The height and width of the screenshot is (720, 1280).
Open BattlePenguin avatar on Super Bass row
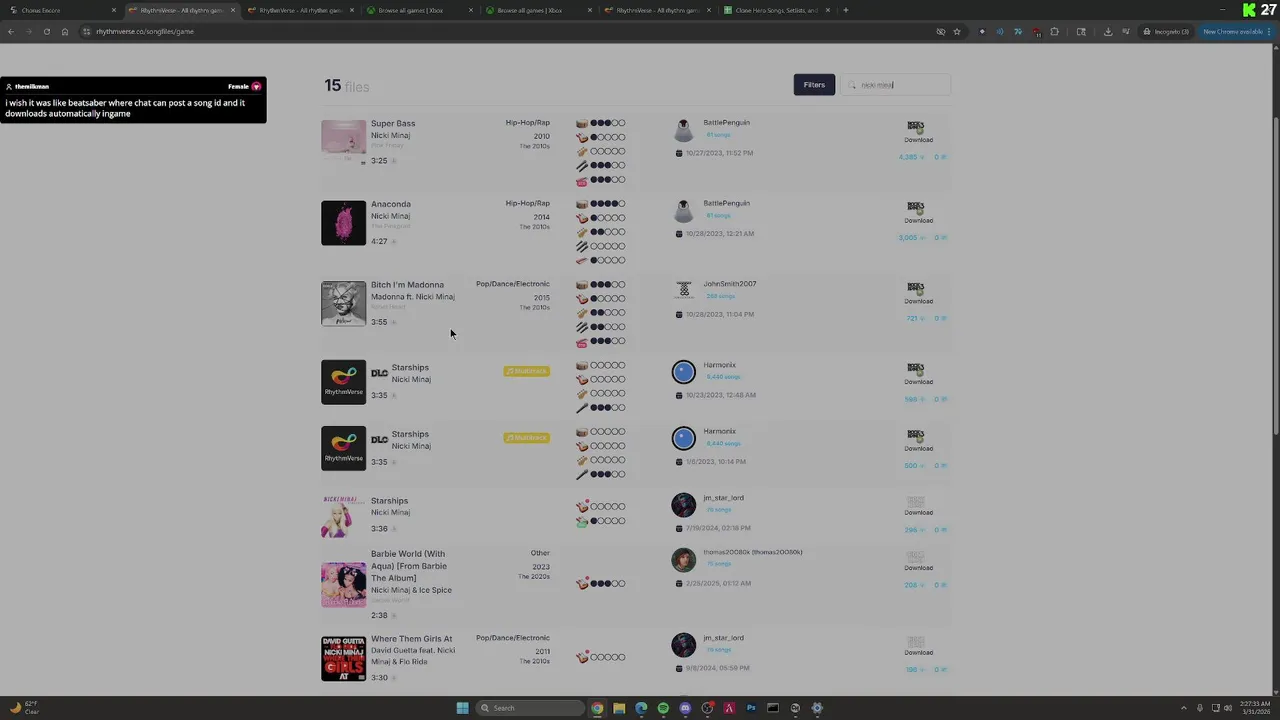pos(683,131)
